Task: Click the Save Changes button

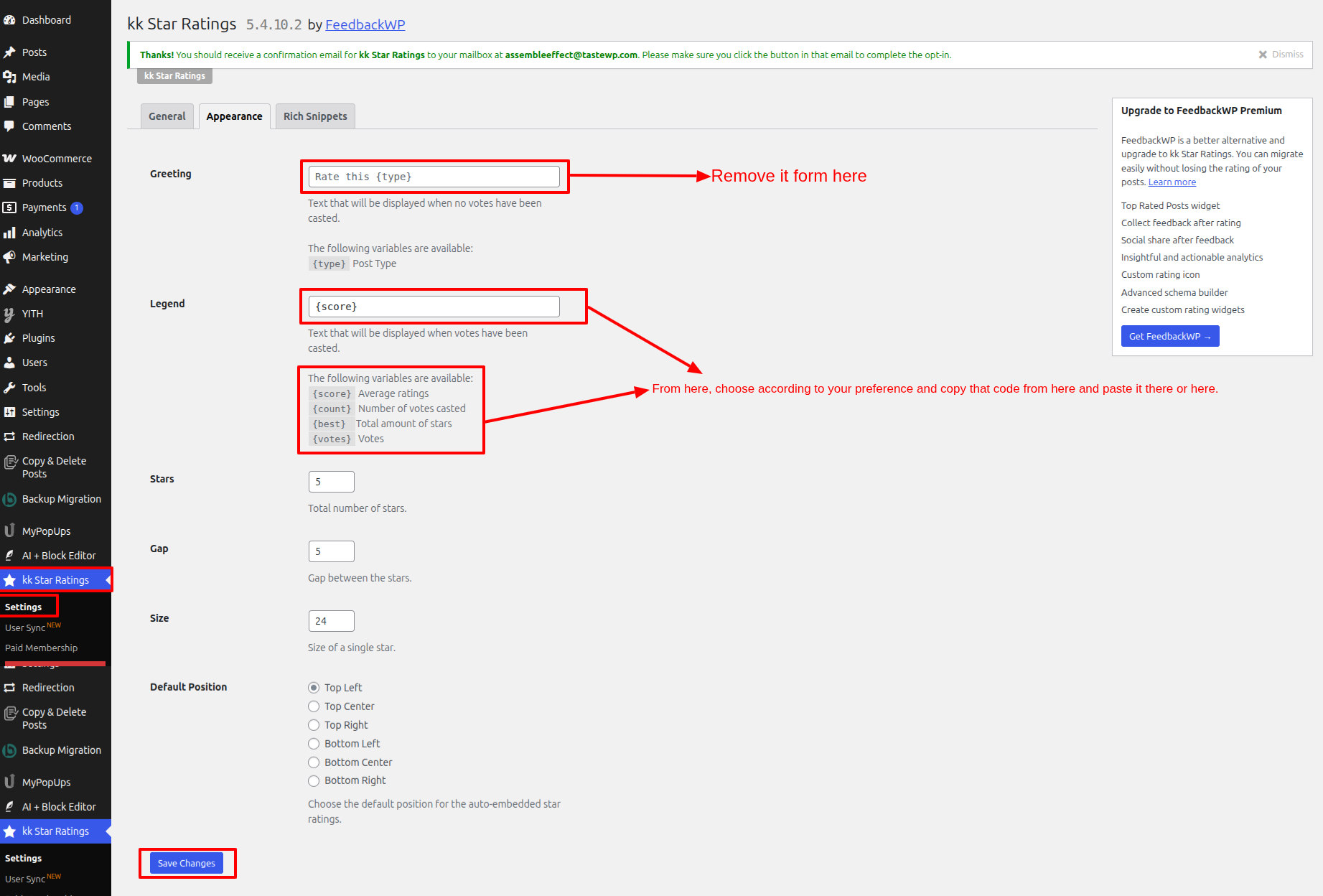Action: click(187, 863)
